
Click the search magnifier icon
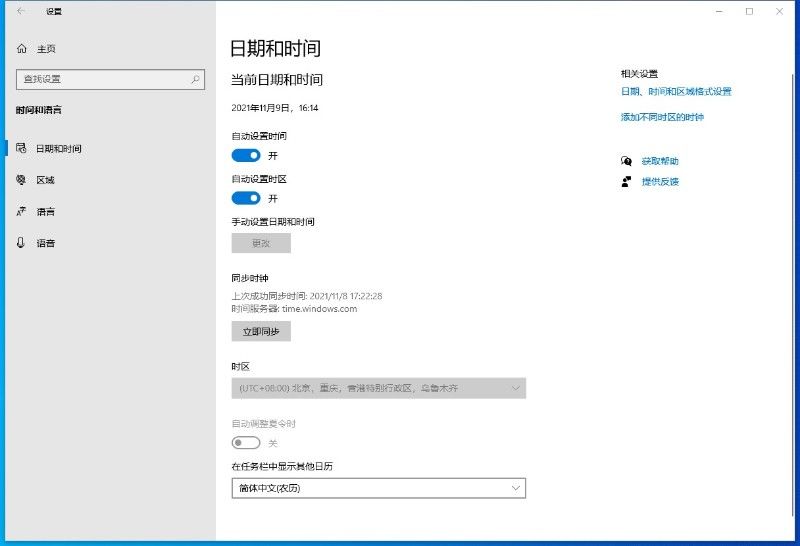[195, 79]
